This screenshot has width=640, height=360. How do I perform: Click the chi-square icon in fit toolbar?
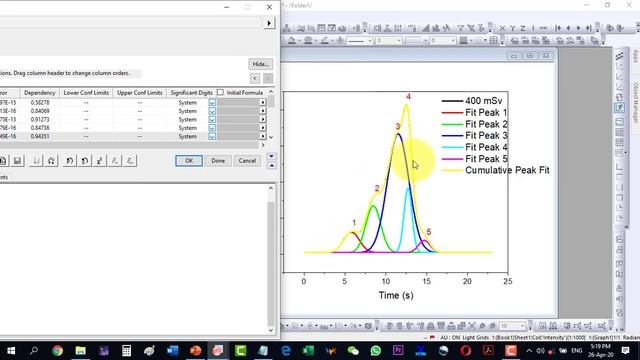(100, 161)
